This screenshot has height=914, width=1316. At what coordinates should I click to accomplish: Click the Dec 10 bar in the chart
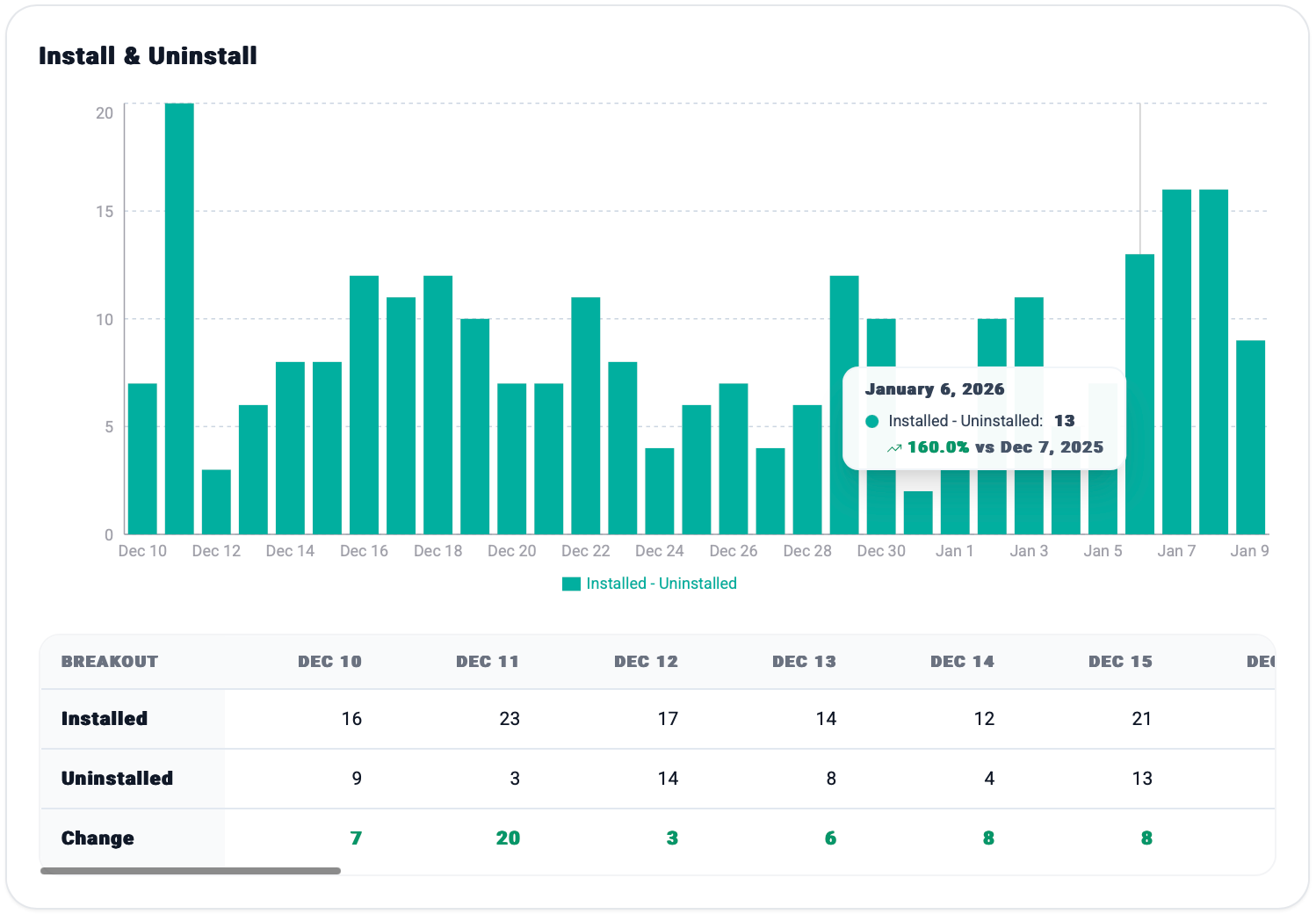142,458
